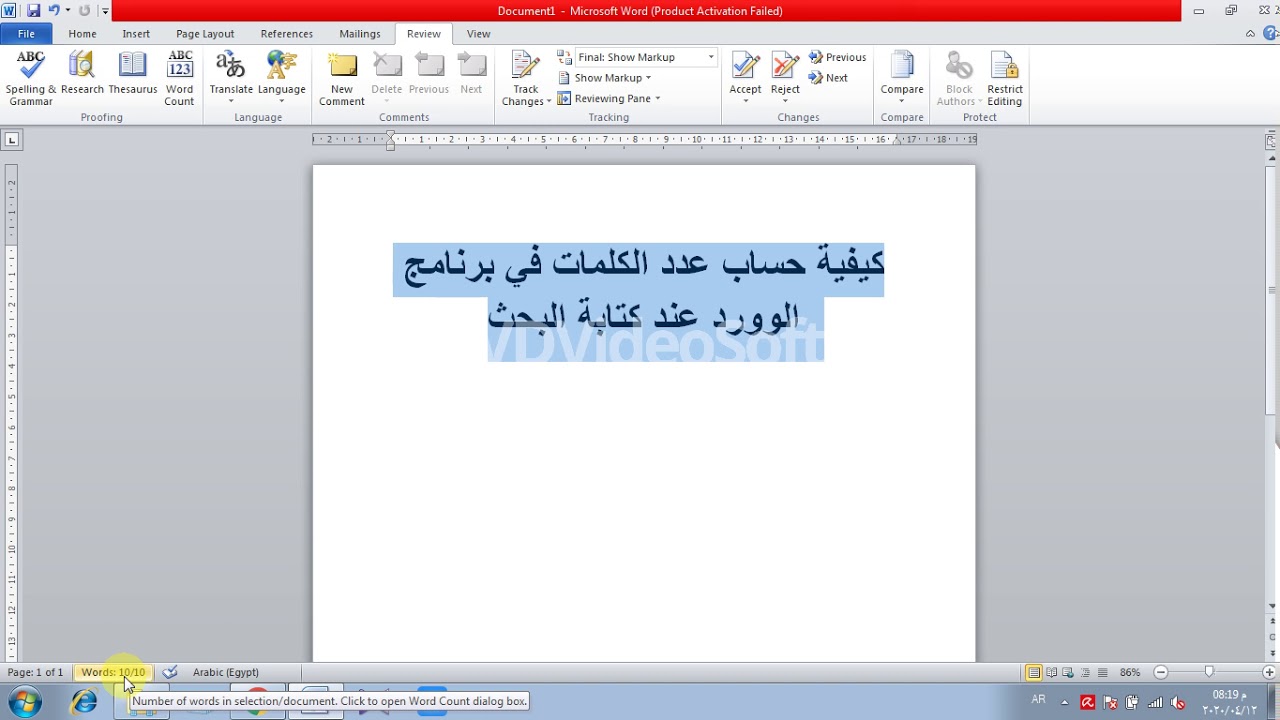
Task: Click the network signal tray icon
Action: click(x=1155, y=702)
